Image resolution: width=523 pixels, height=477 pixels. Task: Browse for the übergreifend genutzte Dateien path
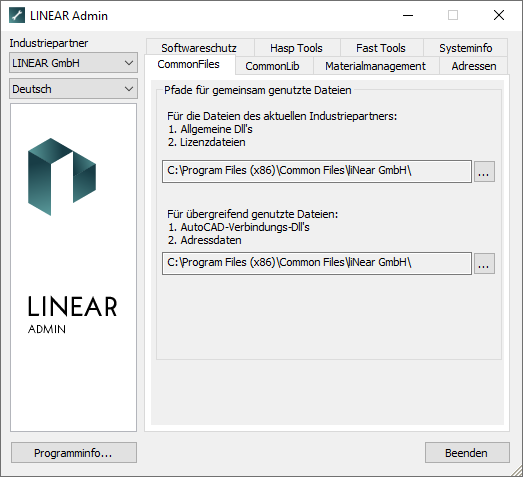point(484,264)
